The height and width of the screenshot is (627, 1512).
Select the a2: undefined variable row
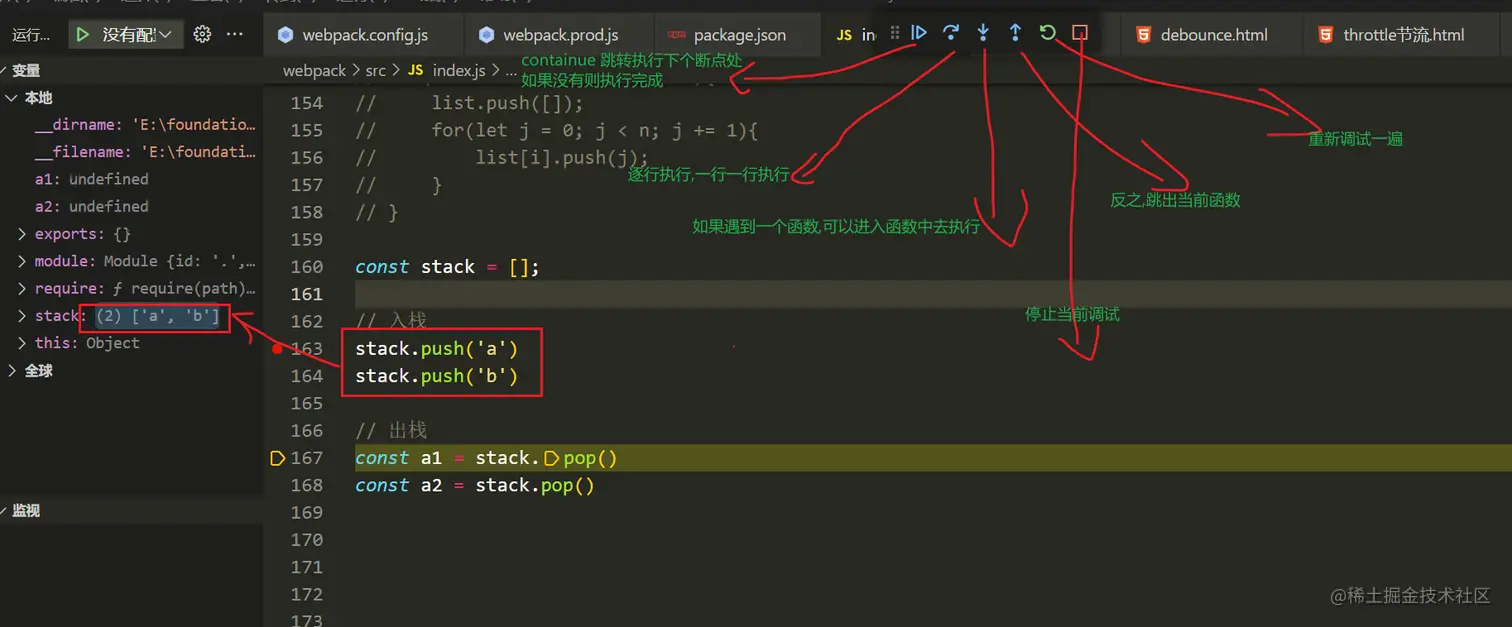92,206
